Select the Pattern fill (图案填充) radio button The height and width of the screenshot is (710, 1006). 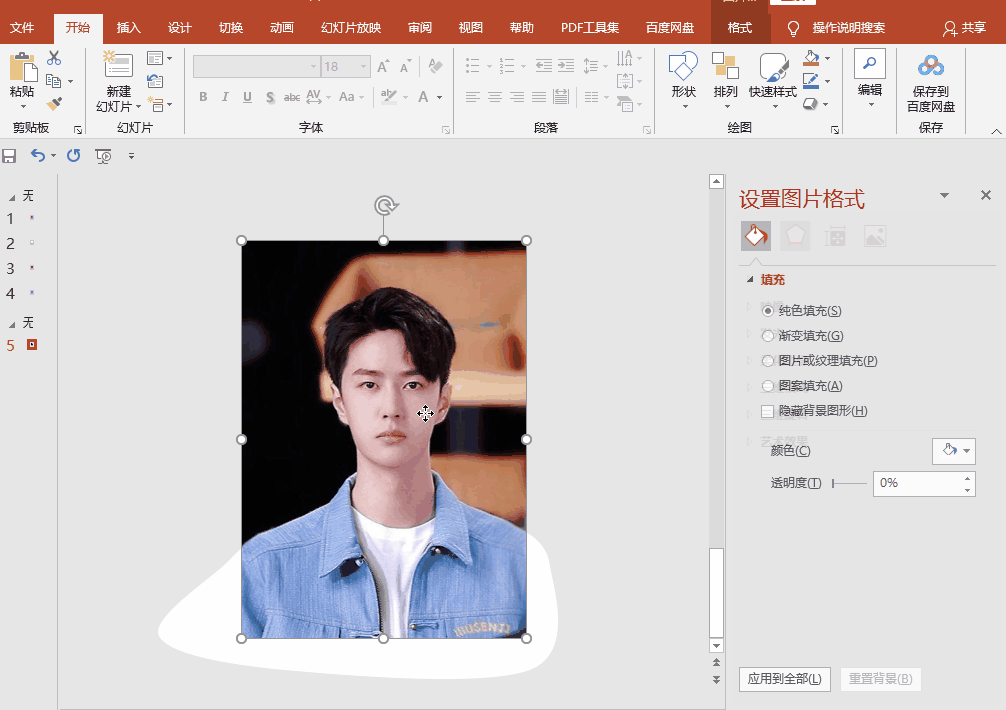coord(768,386)
